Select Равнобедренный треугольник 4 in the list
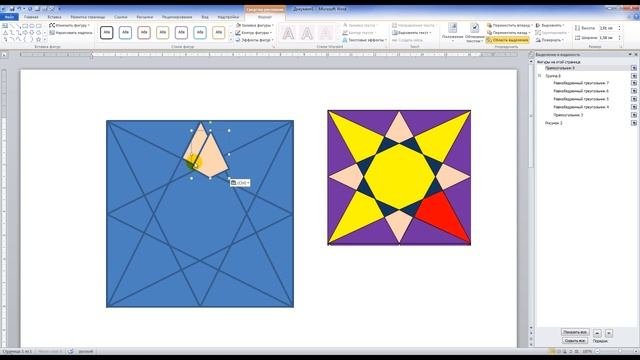 [581, 107]
